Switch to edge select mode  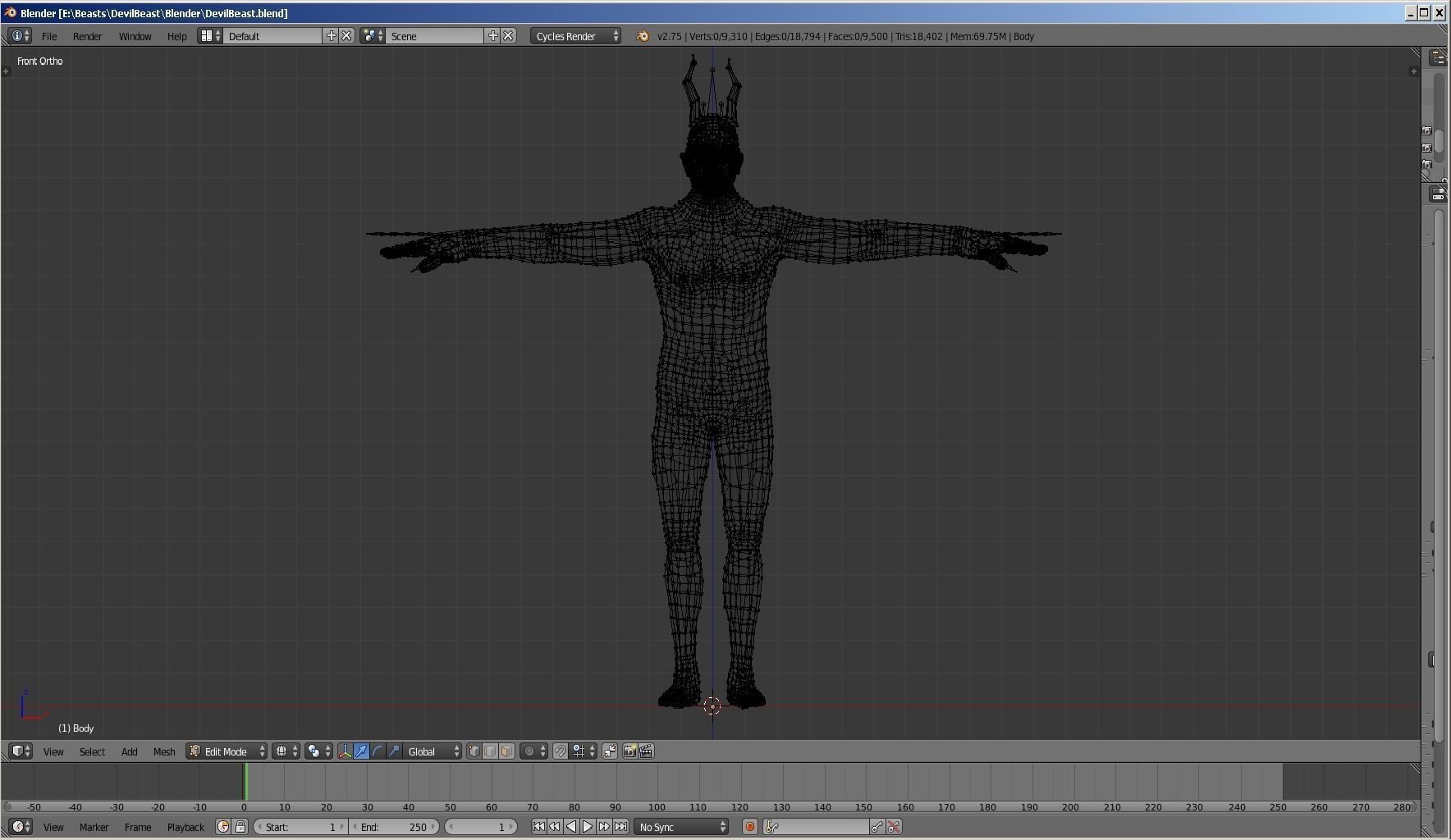click(x=490, y=751)
